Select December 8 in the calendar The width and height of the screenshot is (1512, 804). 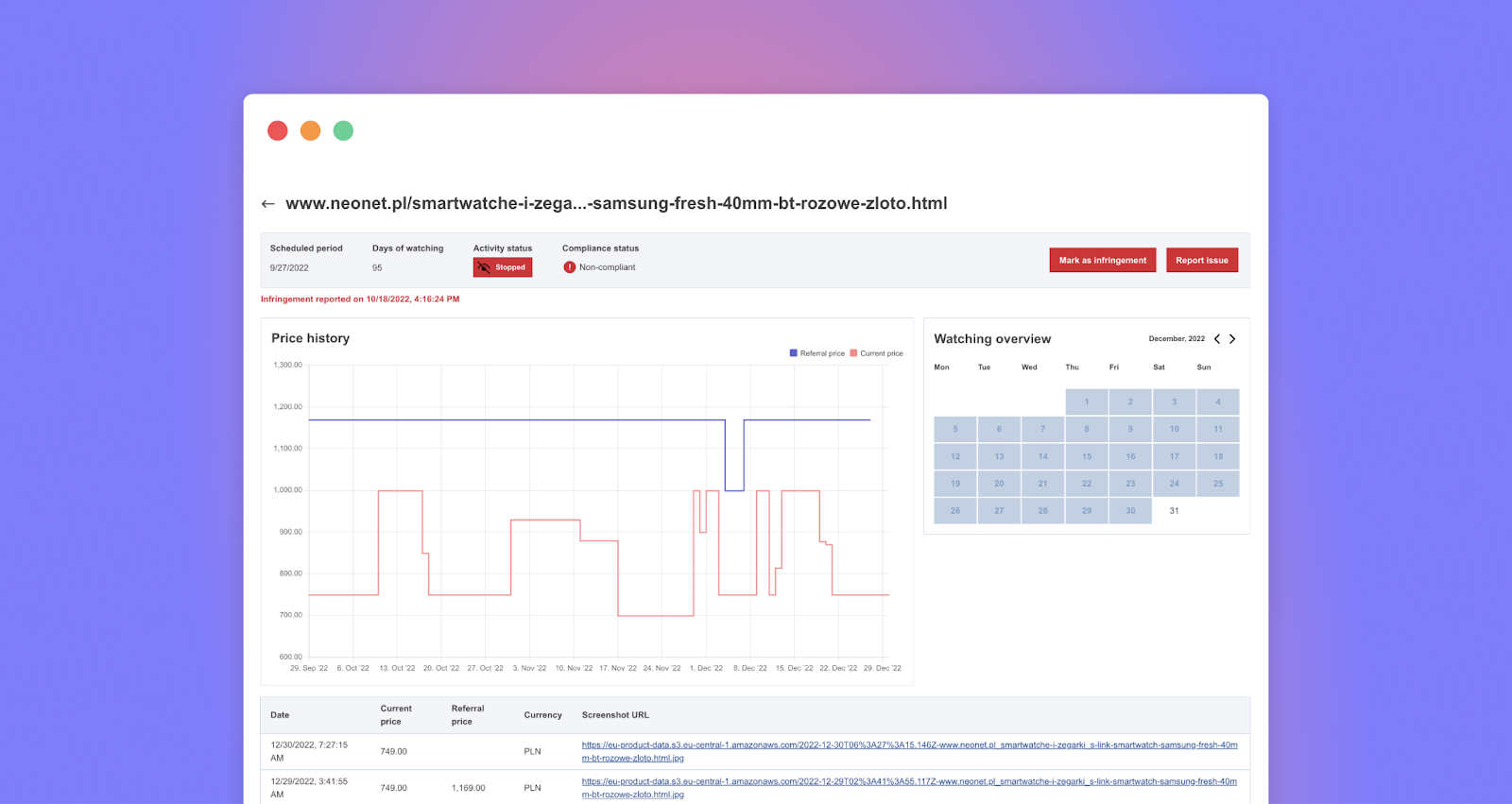click(x=1087, y=429)
